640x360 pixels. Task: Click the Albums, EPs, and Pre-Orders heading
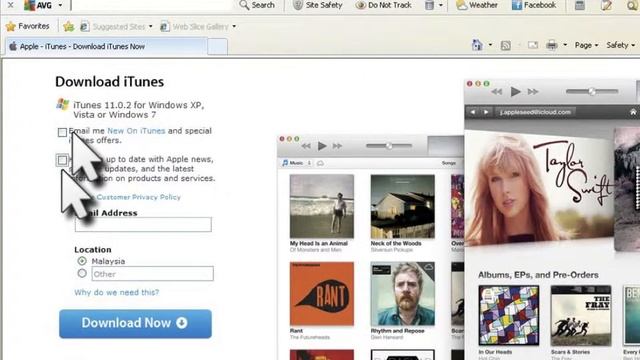pyautogui.click(x=538, y=275)
